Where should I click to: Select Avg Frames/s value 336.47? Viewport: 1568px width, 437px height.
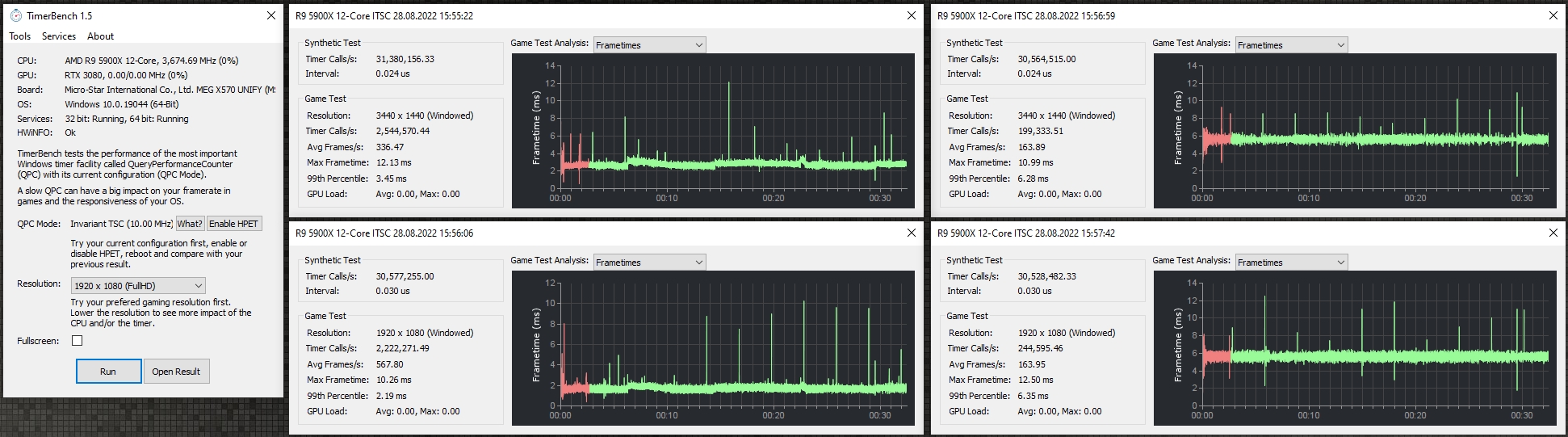pyautogui.click(x=390, y=147)
